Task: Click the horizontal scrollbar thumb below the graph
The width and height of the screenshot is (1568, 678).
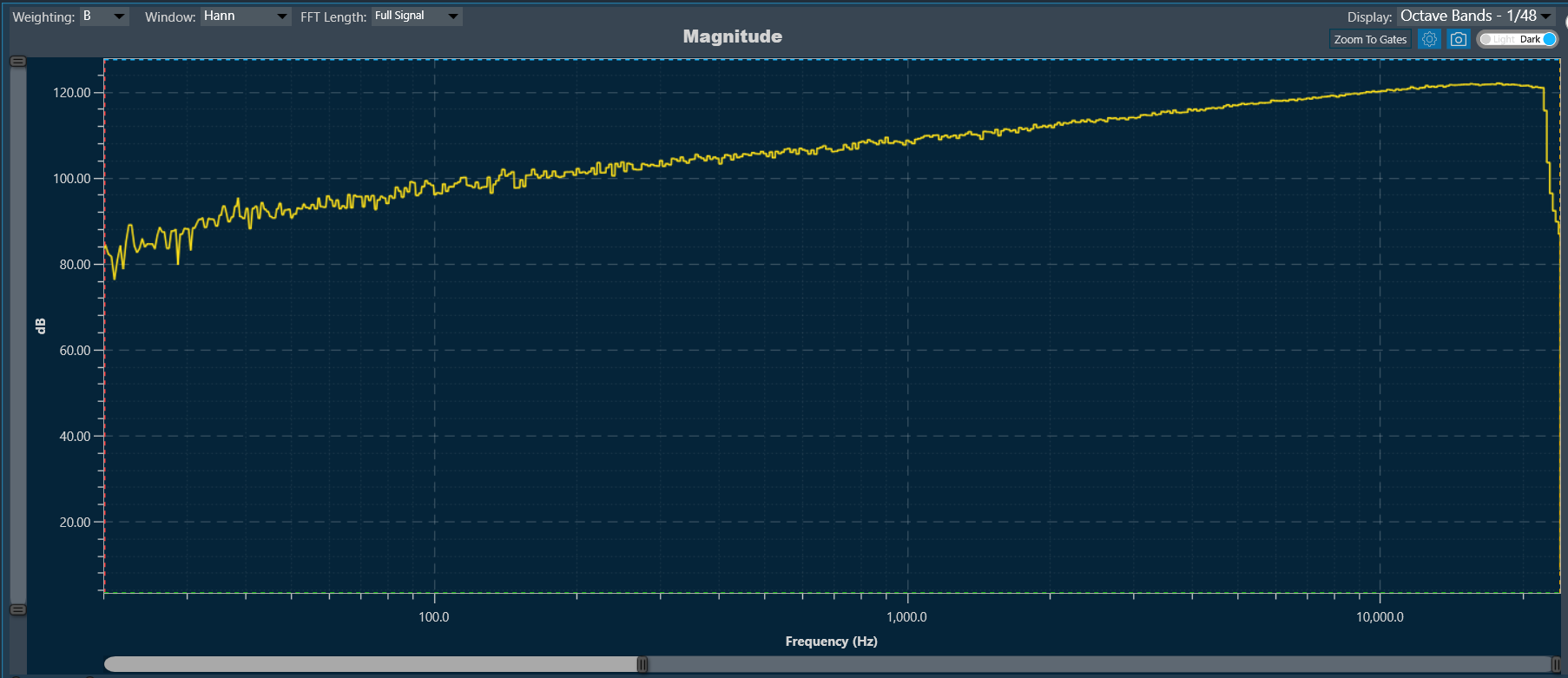Action: click(x=374, y=664)
